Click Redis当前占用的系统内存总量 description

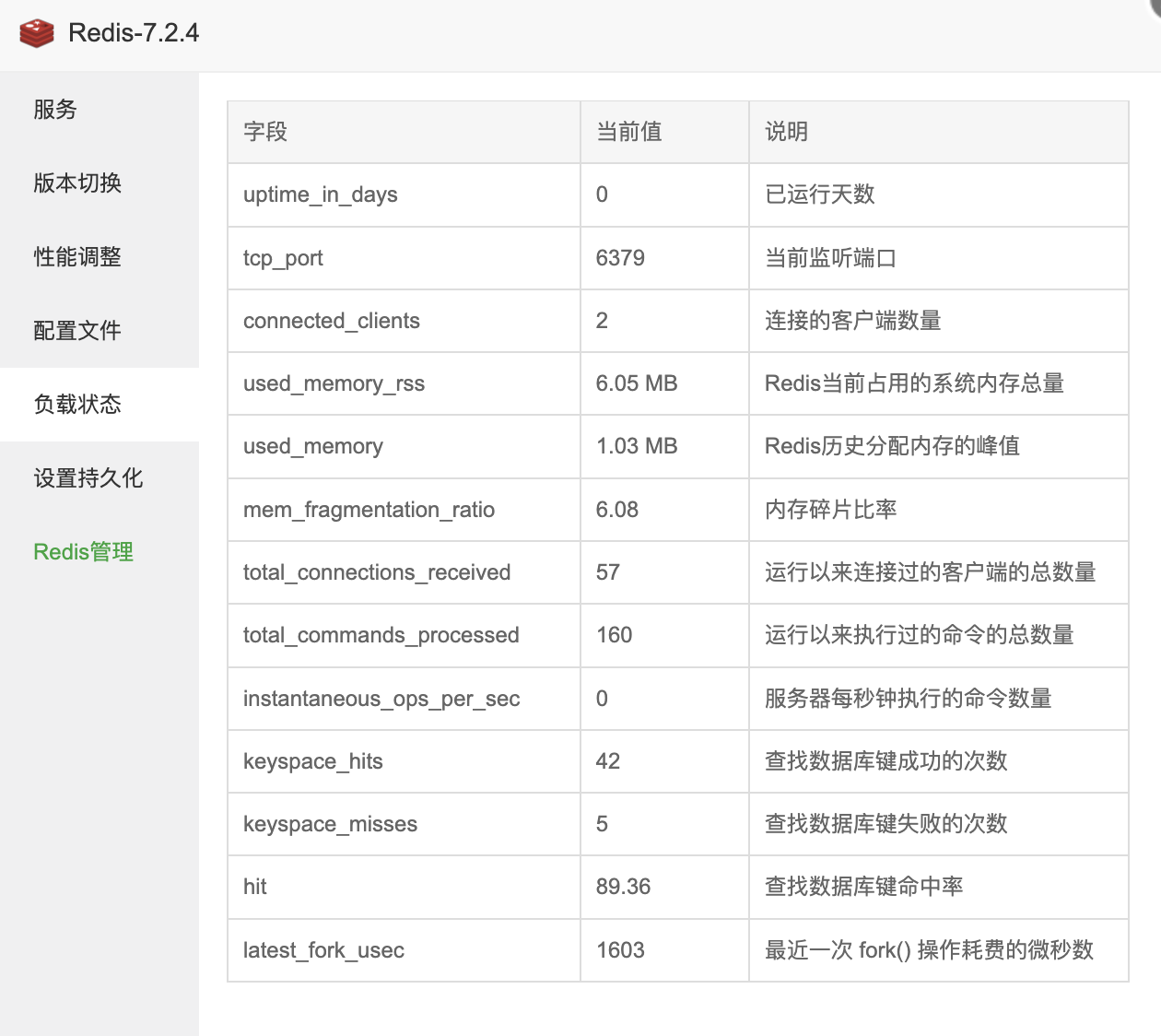pos(915,383)
